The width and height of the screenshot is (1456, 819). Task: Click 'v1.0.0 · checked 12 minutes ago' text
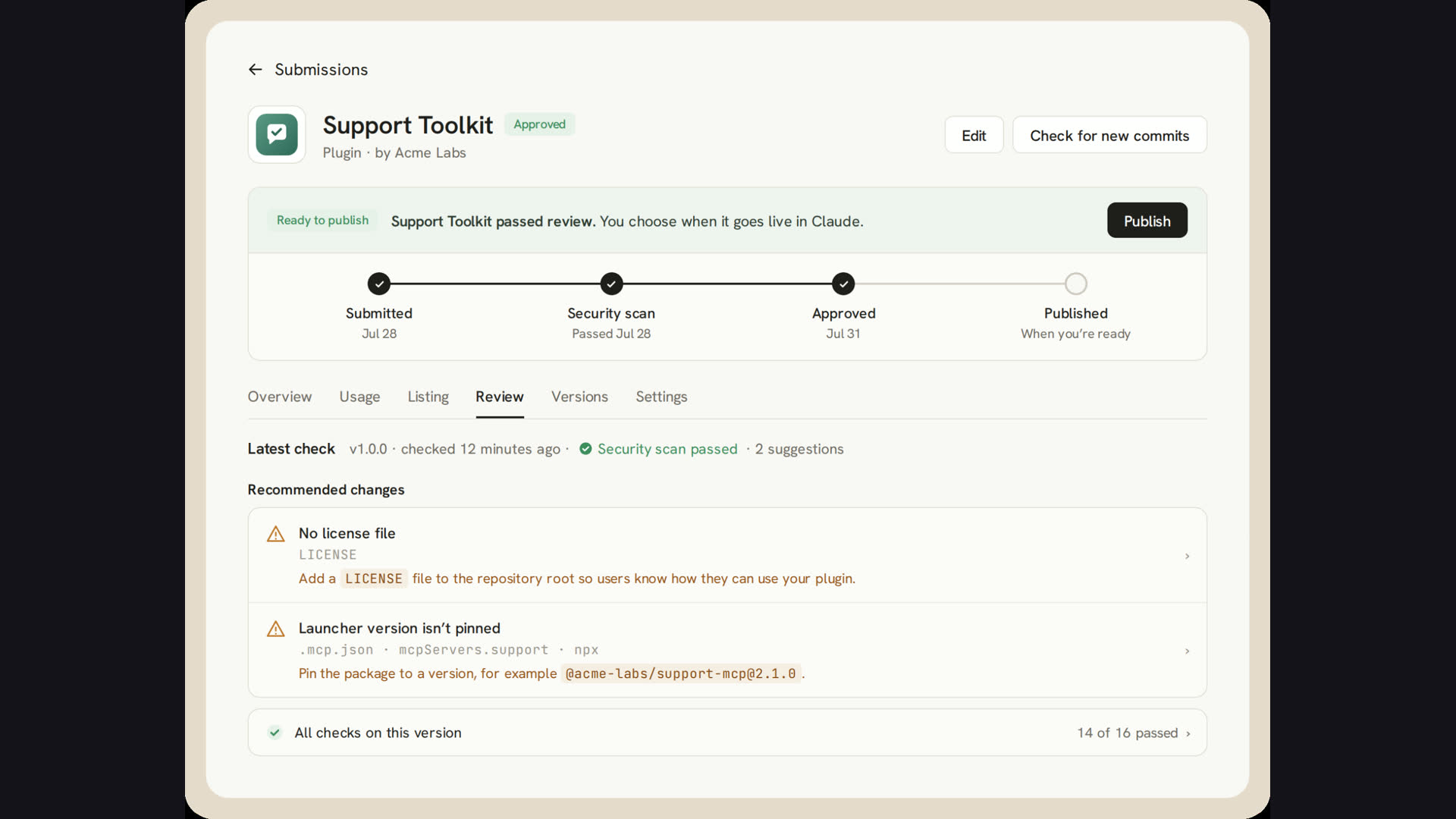pyautogui.click(x=455, y=449)
